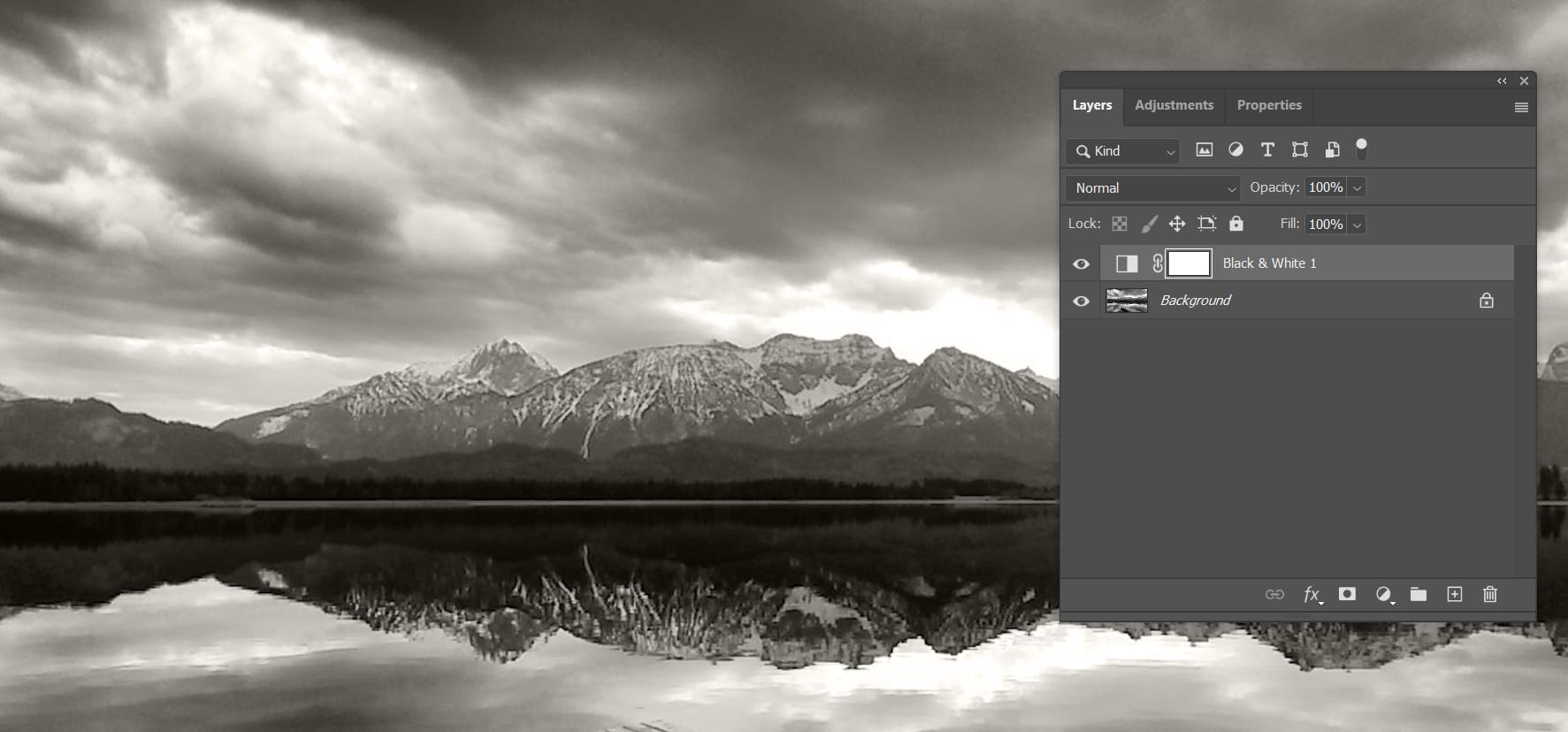This screenshot has width=1568, height=732.
Task: Filter layers by pixel layer icon
Action: 1204,150
